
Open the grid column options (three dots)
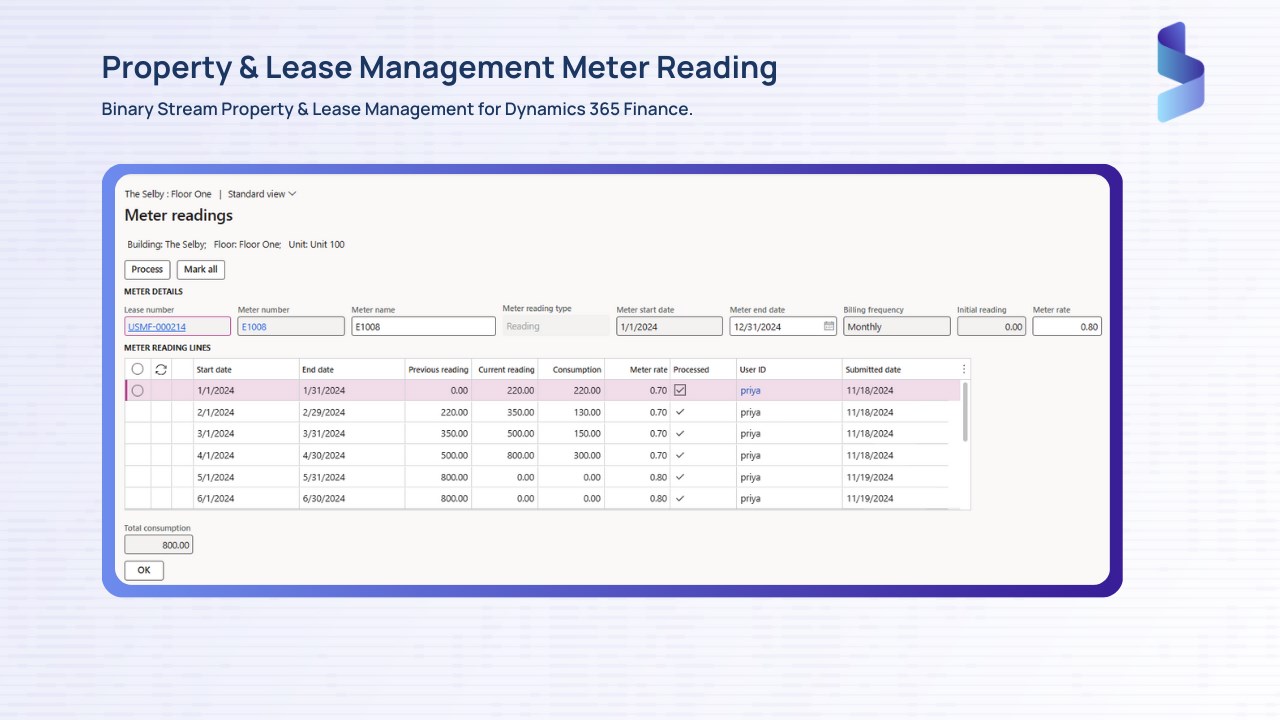pos(964,369)
